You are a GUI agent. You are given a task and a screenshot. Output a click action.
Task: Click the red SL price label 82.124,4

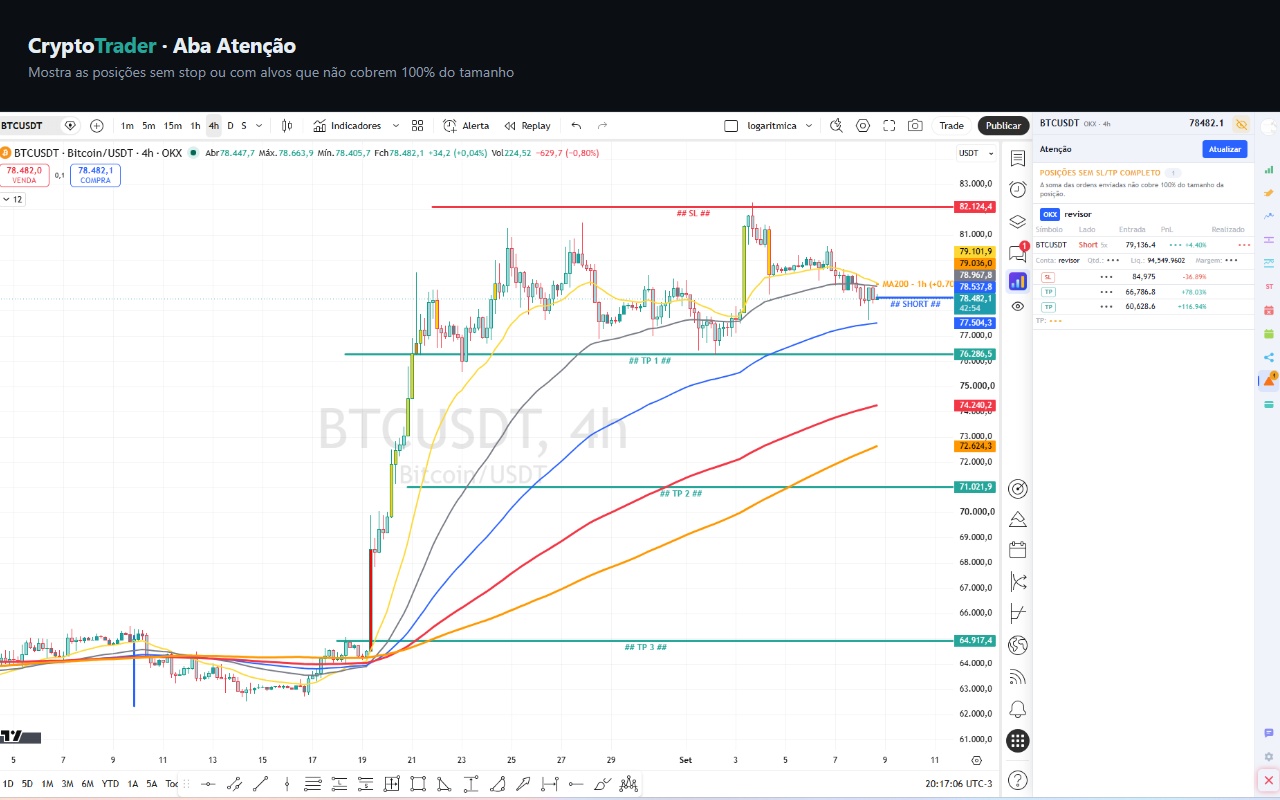(976, 207)
